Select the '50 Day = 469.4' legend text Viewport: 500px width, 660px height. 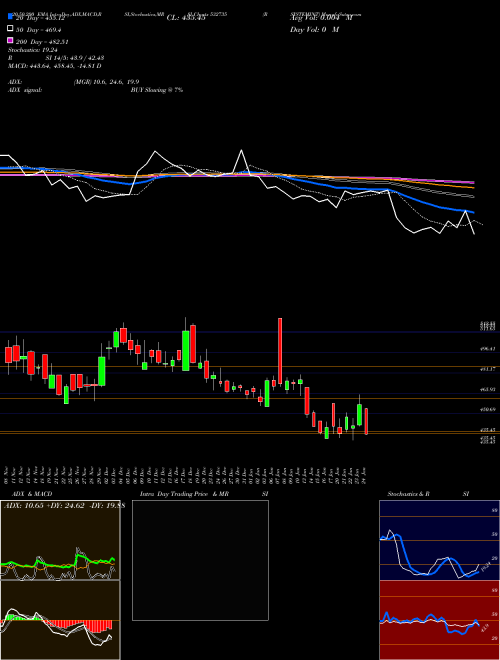pos(39,30)
